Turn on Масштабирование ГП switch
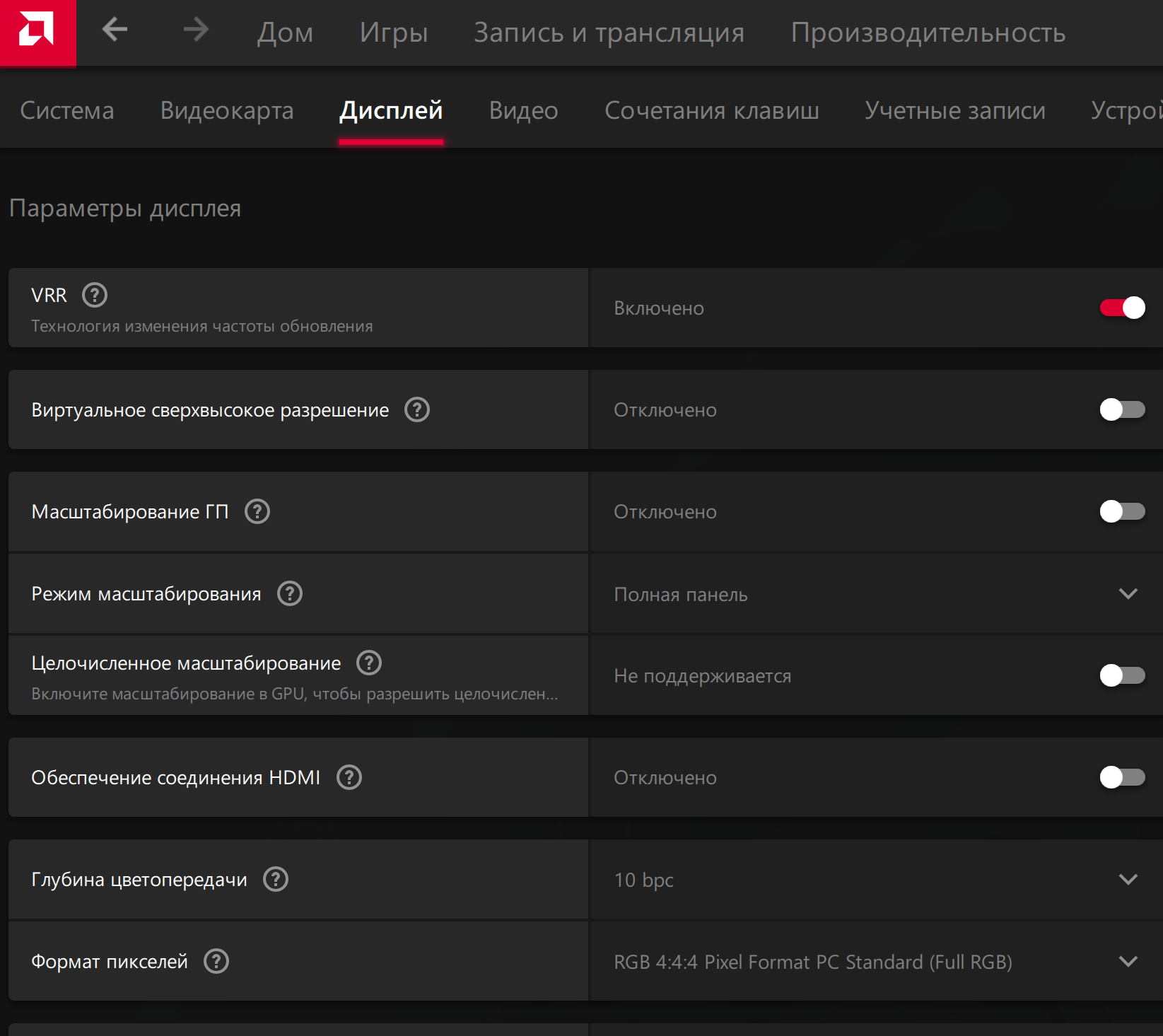 [1122, 511]
